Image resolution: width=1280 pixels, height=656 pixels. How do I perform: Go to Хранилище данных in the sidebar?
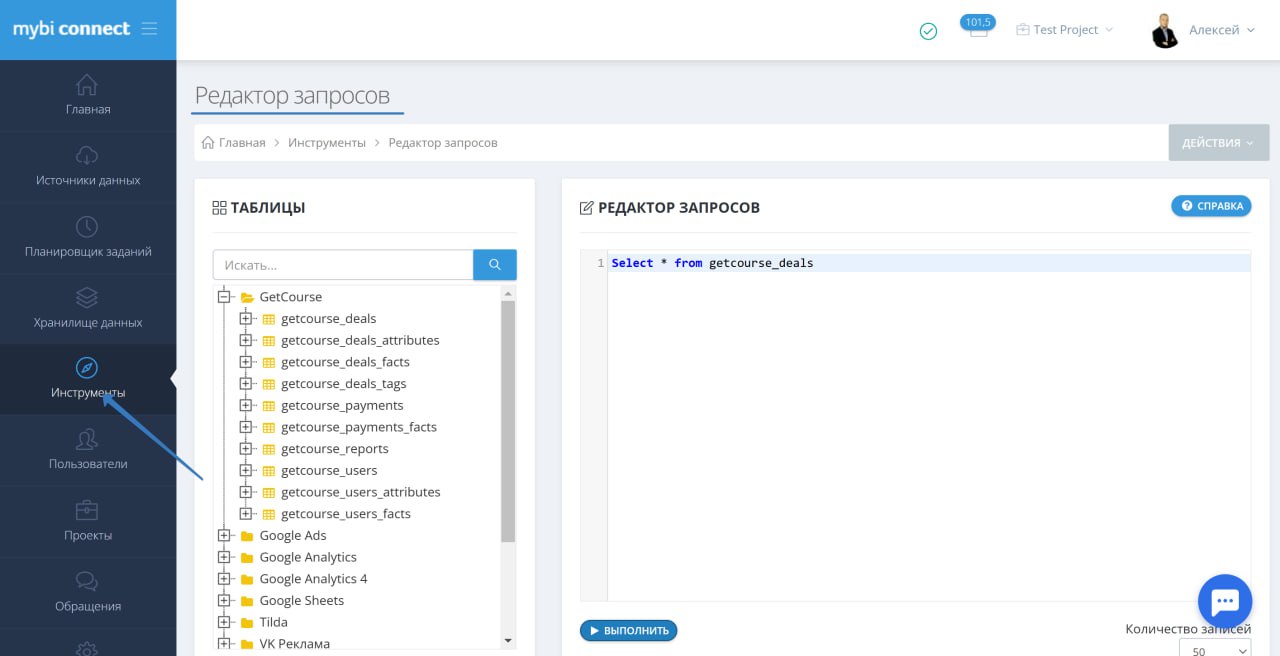tap(88, 309)
